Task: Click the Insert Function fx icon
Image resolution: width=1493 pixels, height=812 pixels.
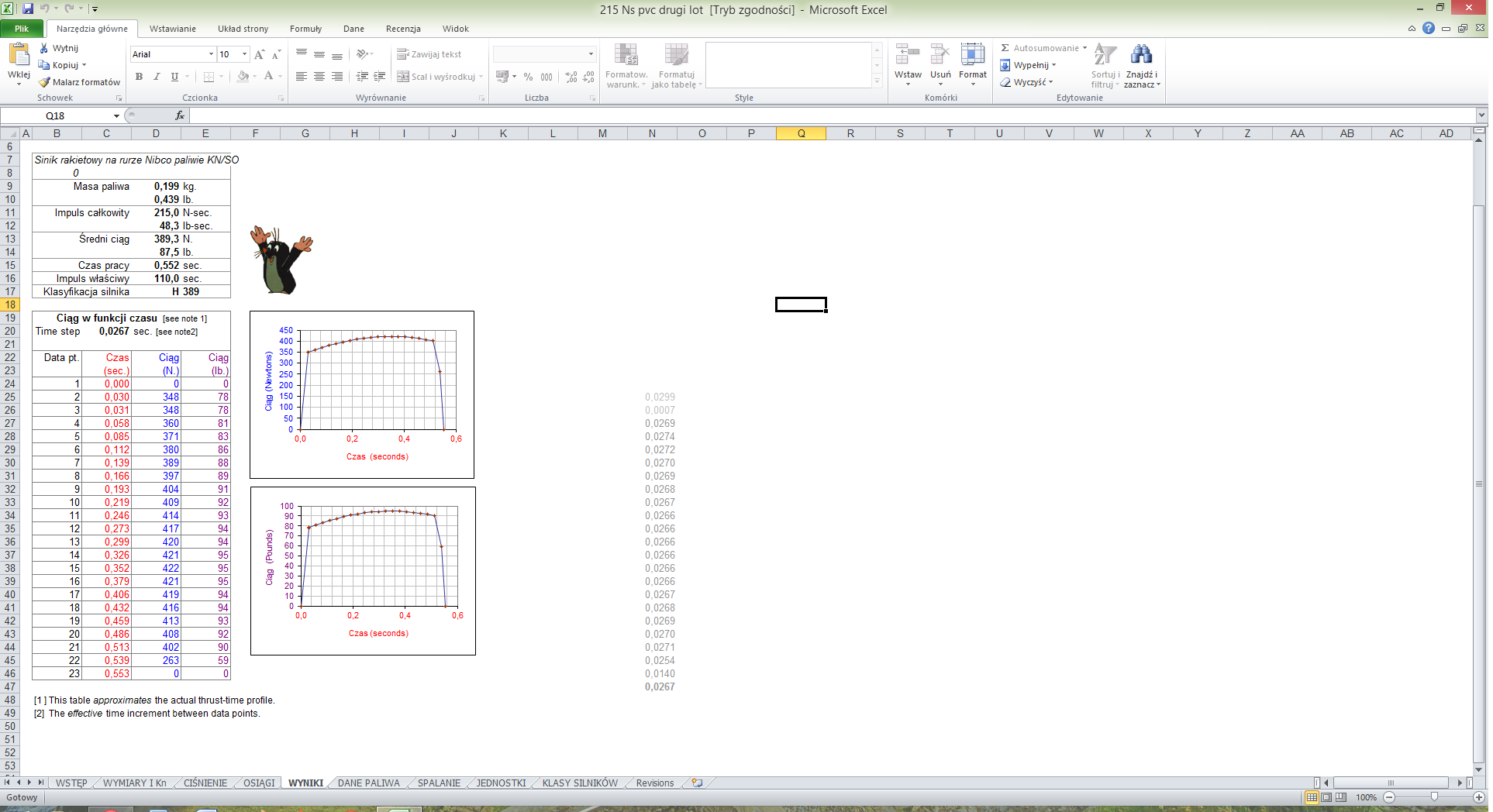Action: coord(180,115)
